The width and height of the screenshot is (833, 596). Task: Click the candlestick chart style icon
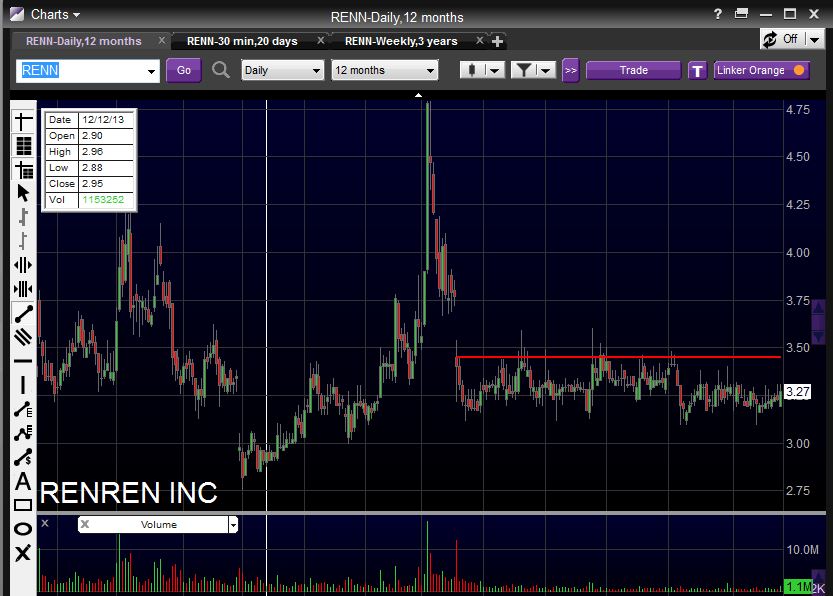pyautogui.click(x=472, y=70)
